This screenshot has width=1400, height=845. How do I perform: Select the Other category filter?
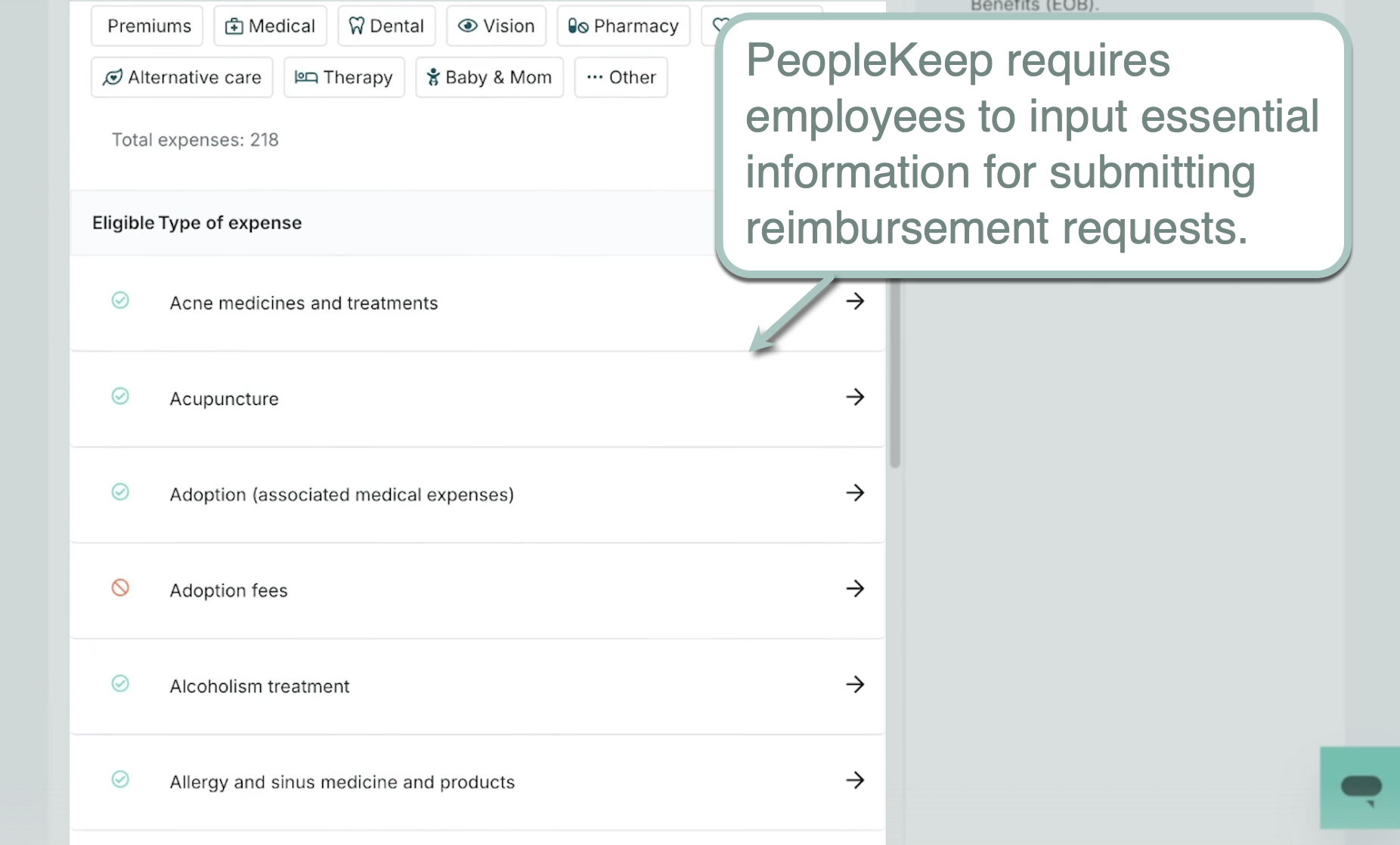click(621, 77)
